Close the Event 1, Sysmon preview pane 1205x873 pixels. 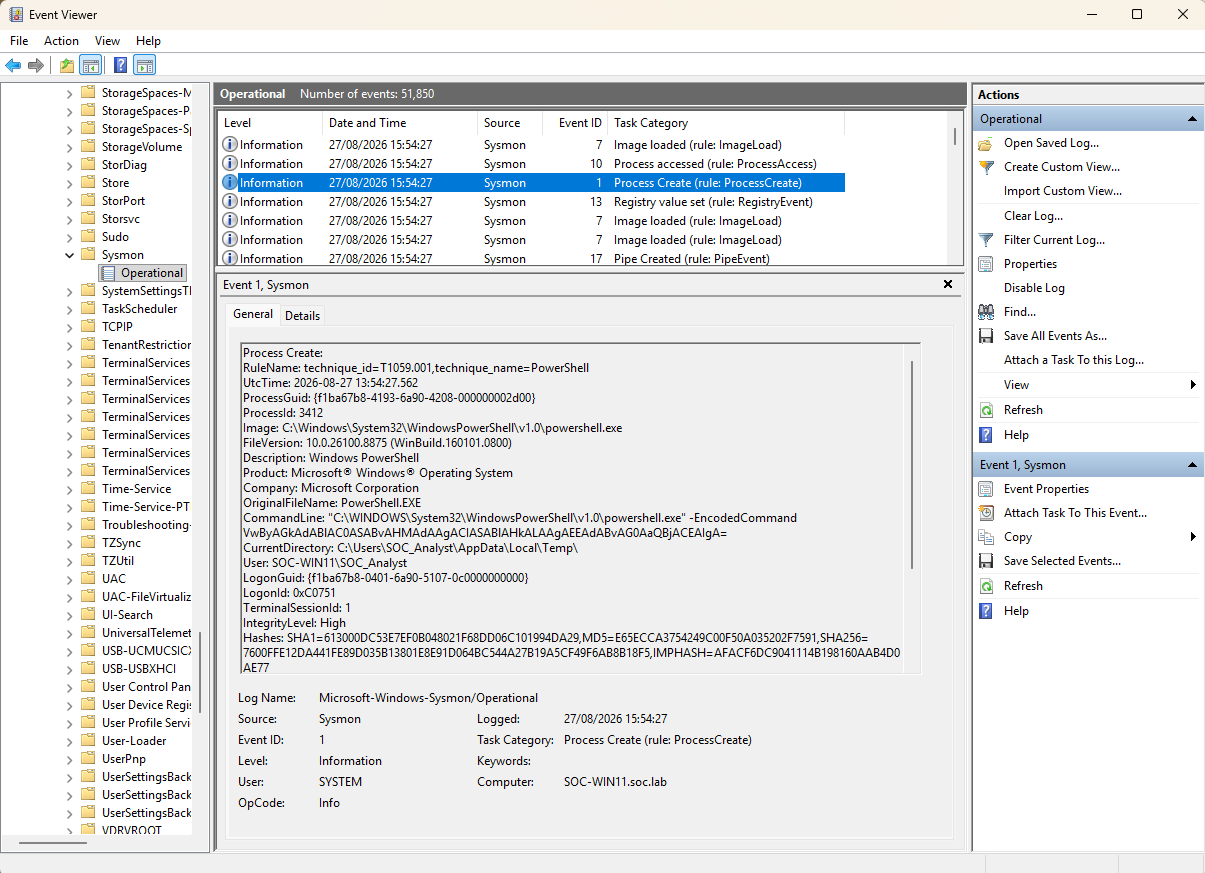(948, 285)
